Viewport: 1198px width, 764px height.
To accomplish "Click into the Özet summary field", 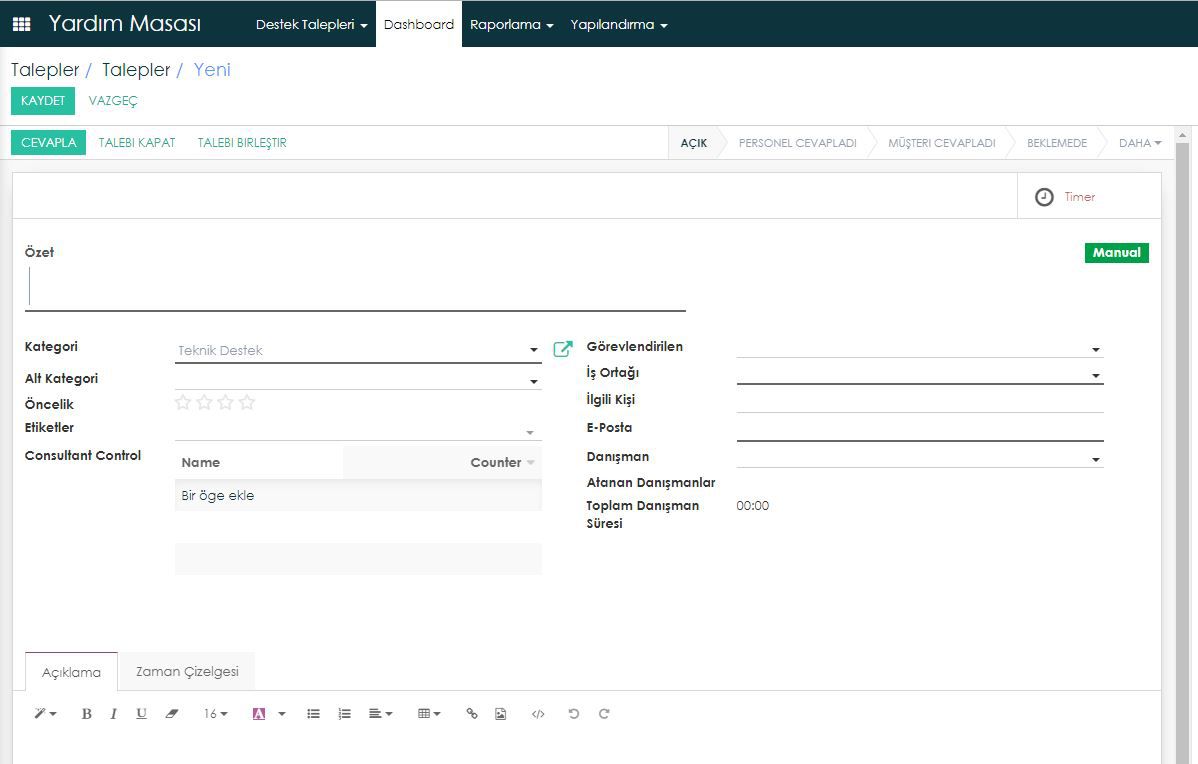I will click(x=355, y=287).
